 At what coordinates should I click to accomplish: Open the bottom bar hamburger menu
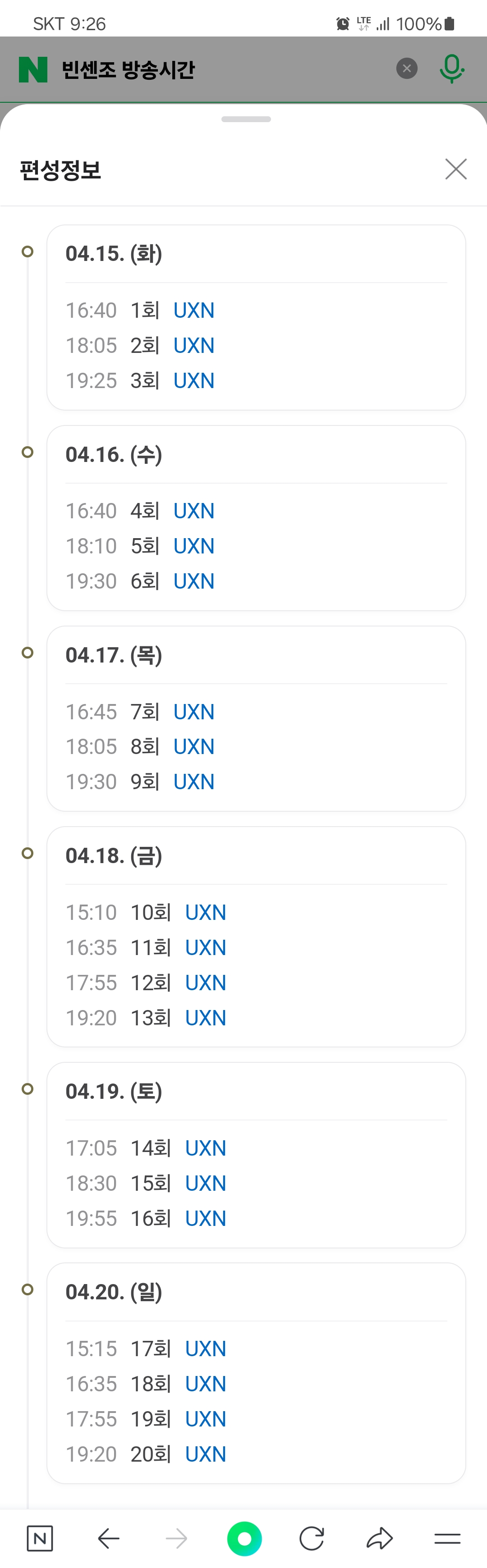(447, 1538)
